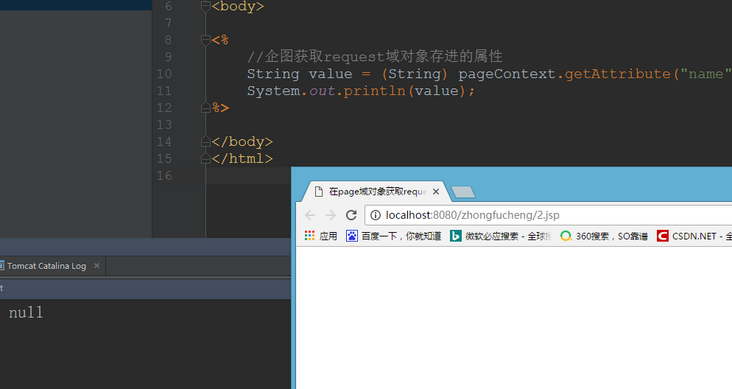Go forward in the browser
Screen dimensions: 732x389
(x=331, y=215)
